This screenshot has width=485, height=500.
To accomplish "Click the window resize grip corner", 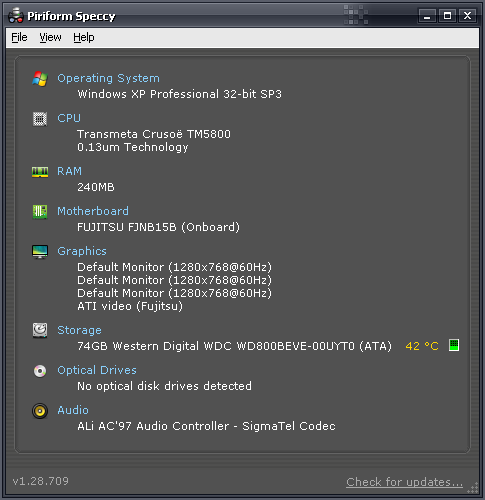I will click(x=473, y=488).
